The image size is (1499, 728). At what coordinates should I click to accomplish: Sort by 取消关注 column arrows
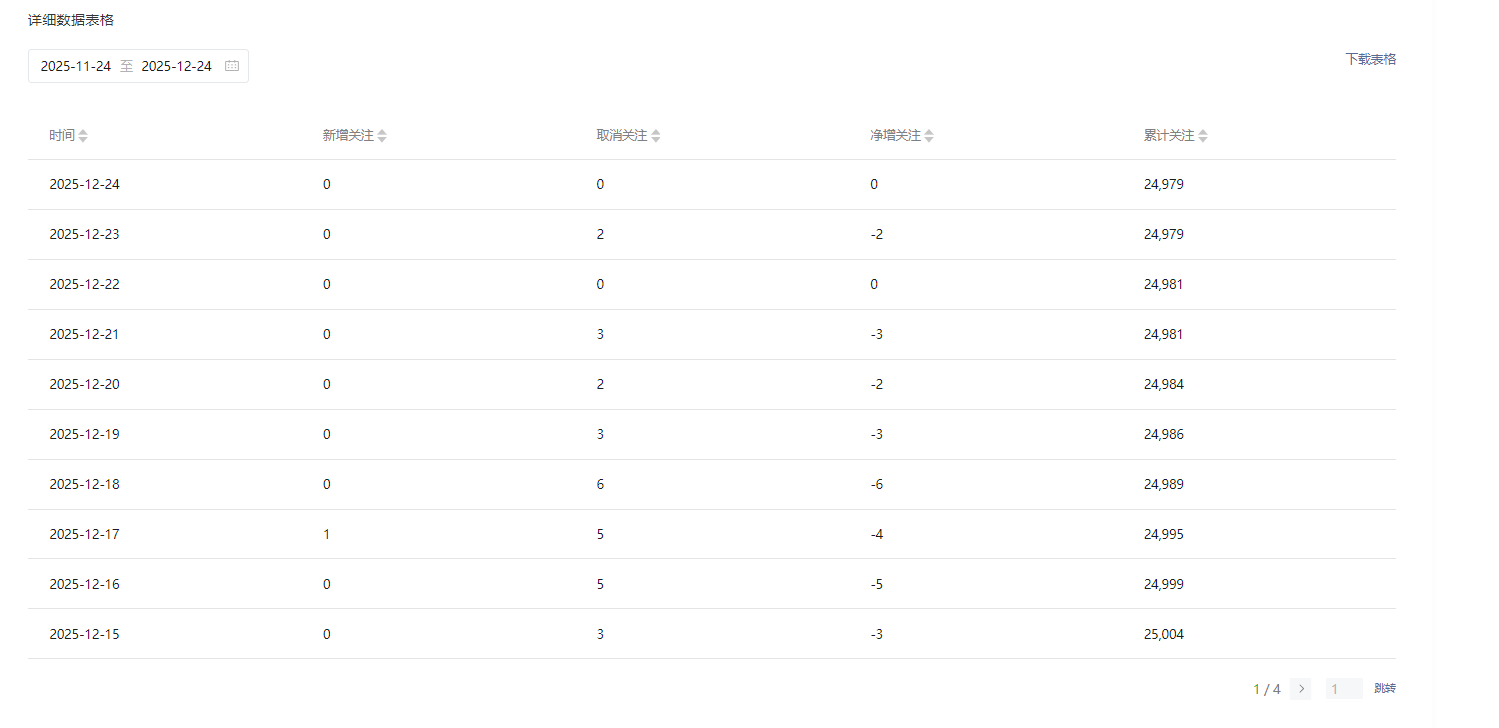point(656,136)
